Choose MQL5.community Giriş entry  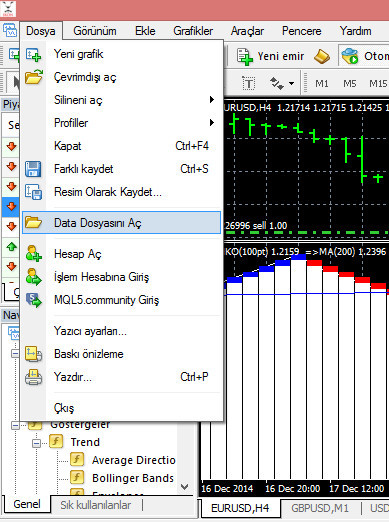[121, 300]
